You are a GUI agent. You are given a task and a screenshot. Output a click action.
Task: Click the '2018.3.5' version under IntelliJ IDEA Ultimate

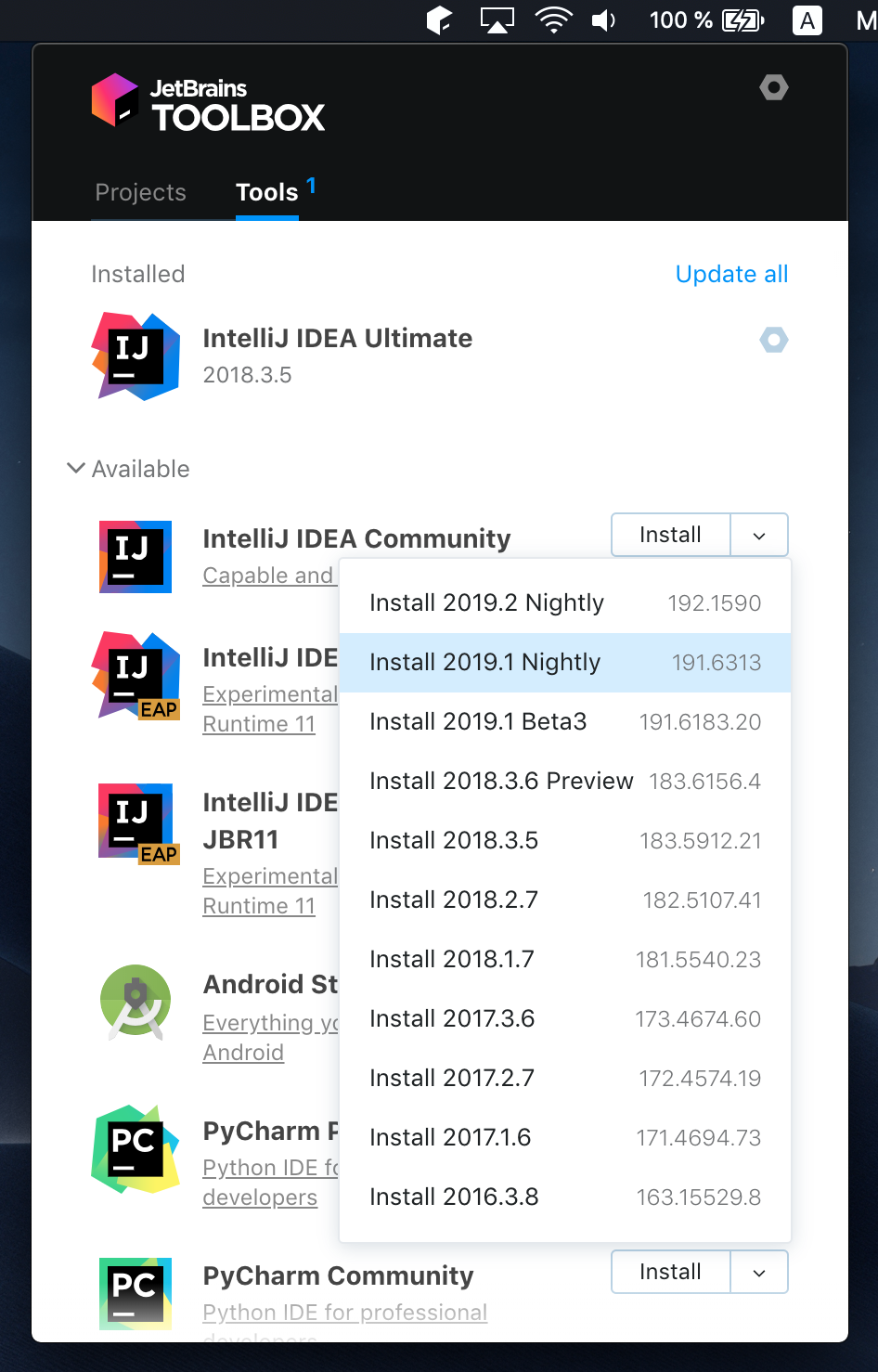tap(248, 375)
